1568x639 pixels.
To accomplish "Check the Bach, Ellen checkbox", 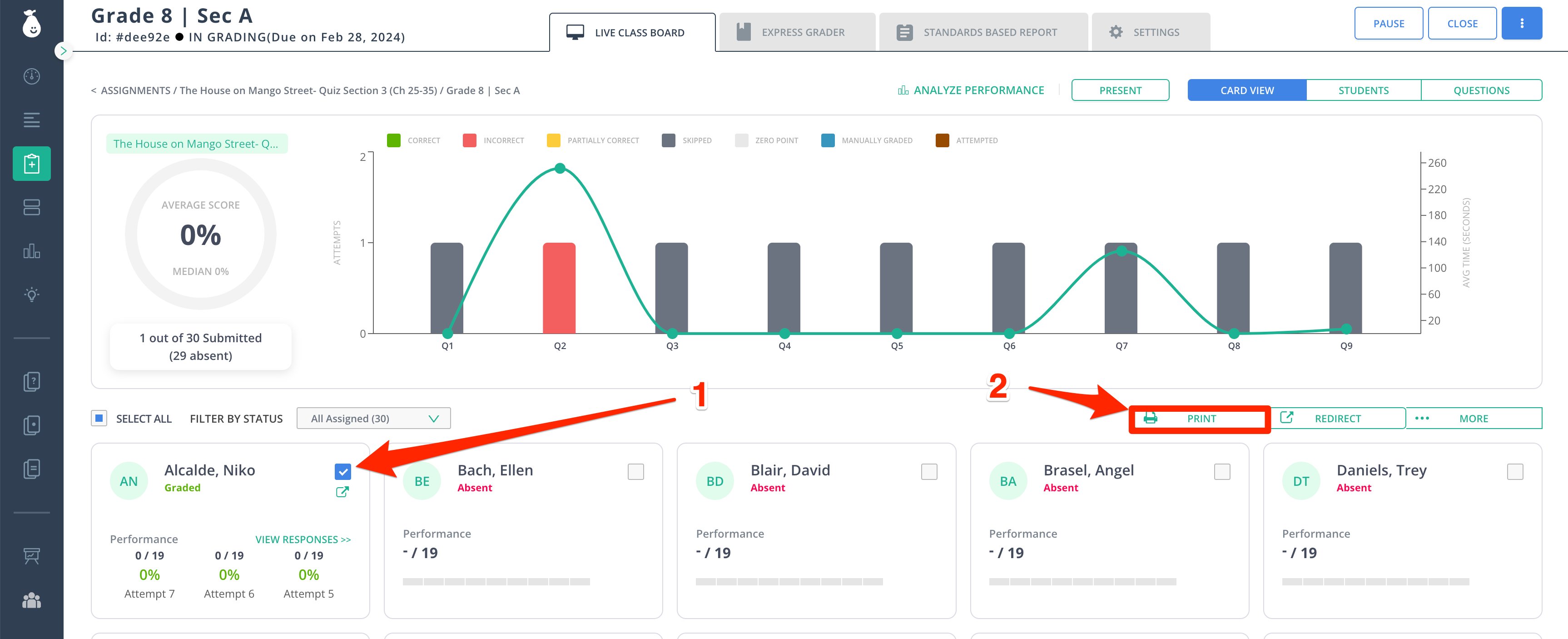I will coord(635,471).
